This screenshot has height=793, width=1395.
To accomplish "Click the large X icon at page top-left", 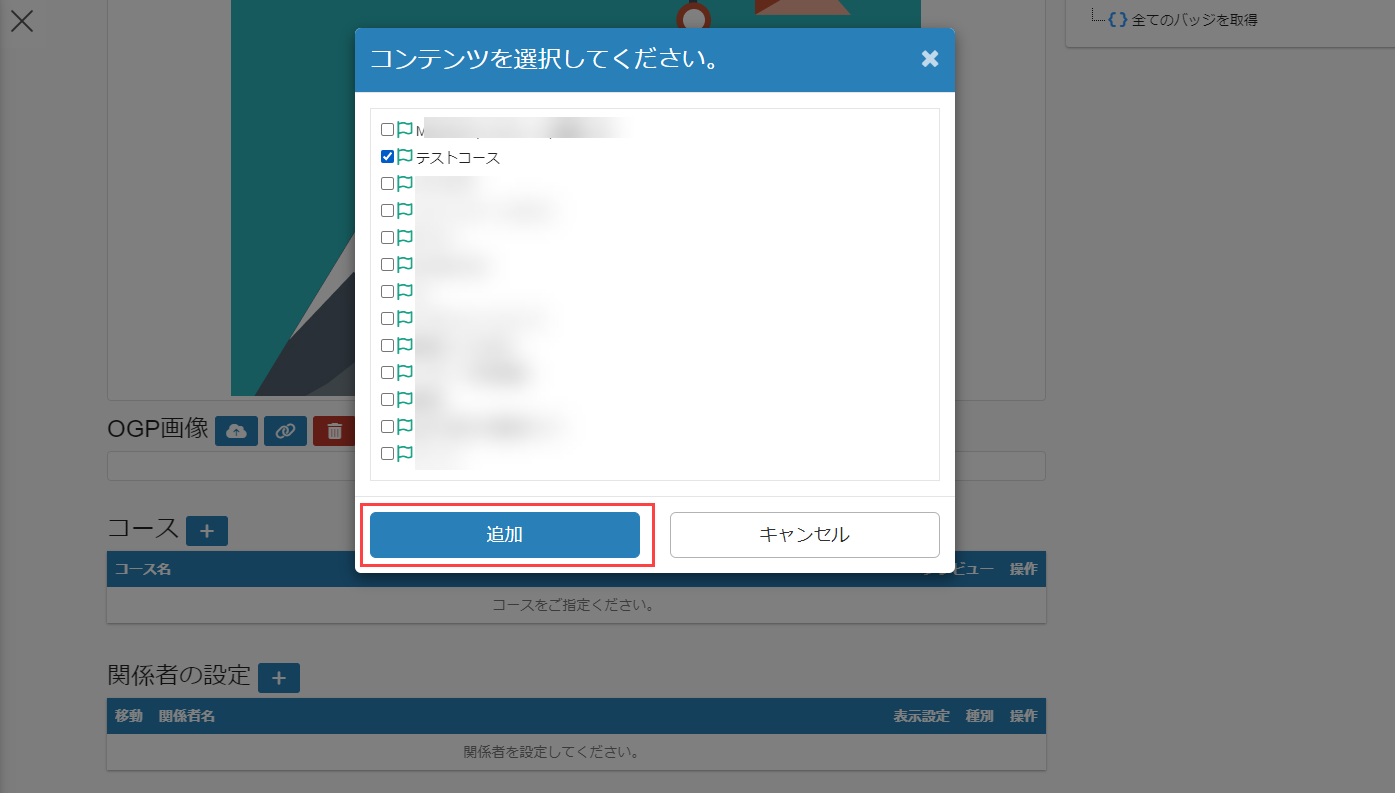I will point(21,21).
